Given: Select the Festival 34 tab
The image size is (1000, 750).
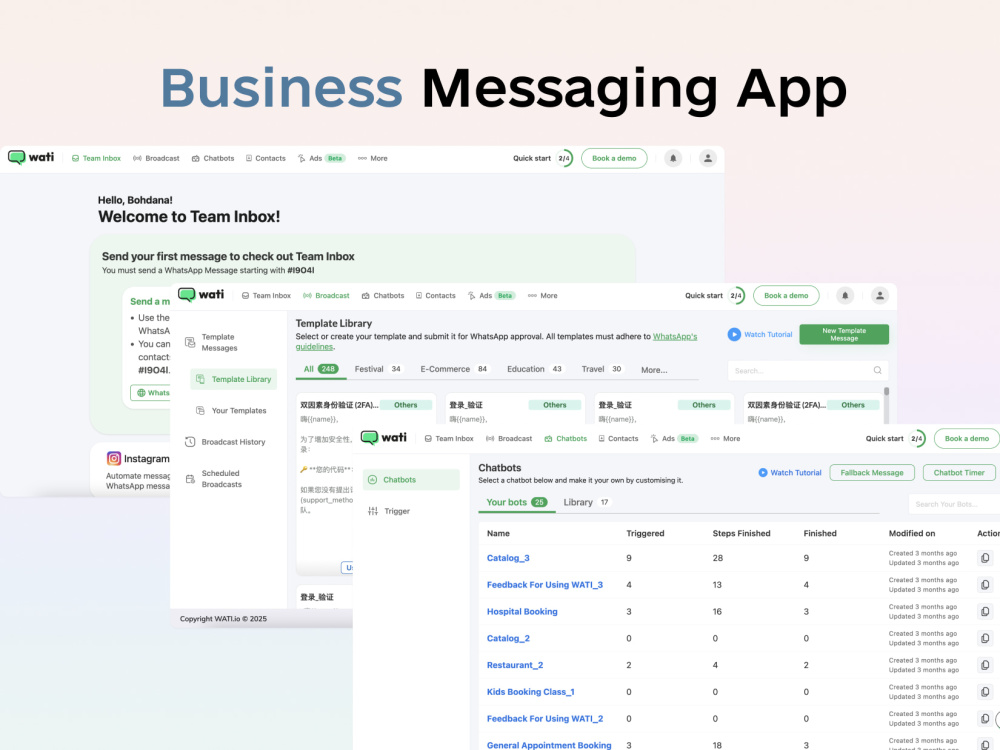Looking at the screenshot, I should 379,369.
